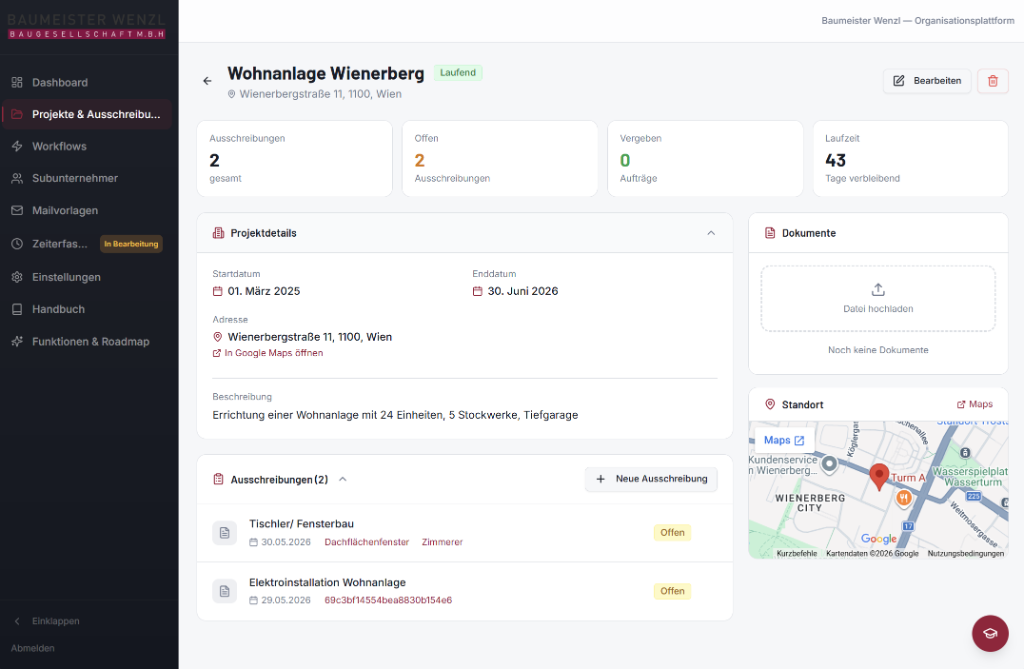1024x669 pixels.
Task: Click the Offen Ausschreibungen stat card
Action: pos(500,159)
